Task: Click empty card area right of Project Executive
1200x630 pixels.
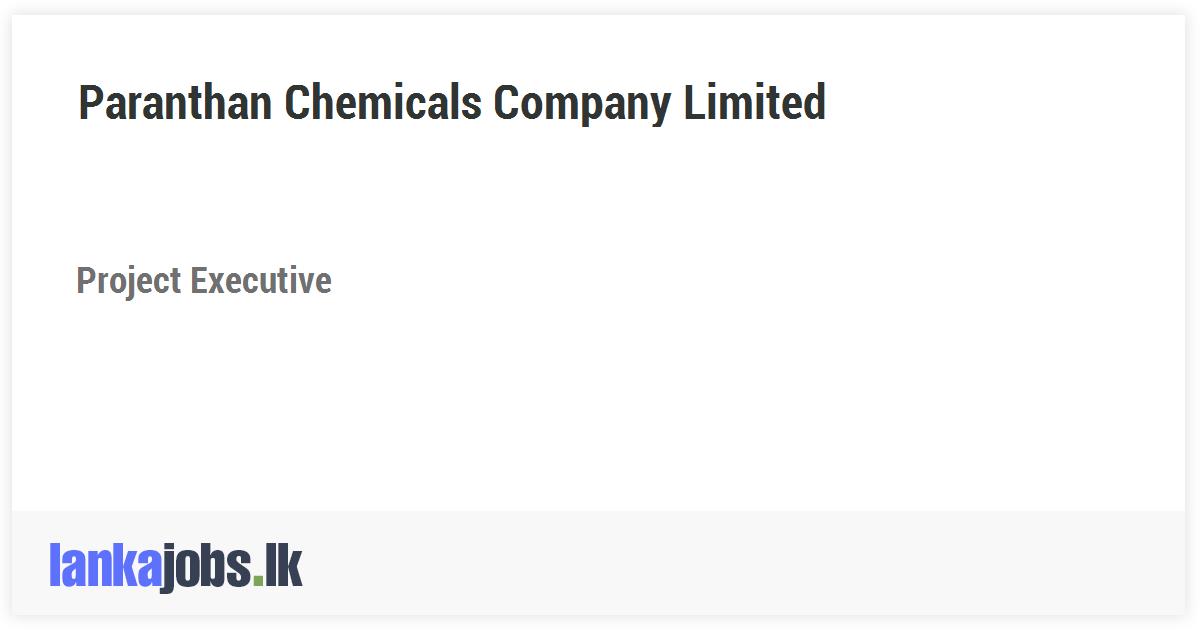Action: coord(760,281)
